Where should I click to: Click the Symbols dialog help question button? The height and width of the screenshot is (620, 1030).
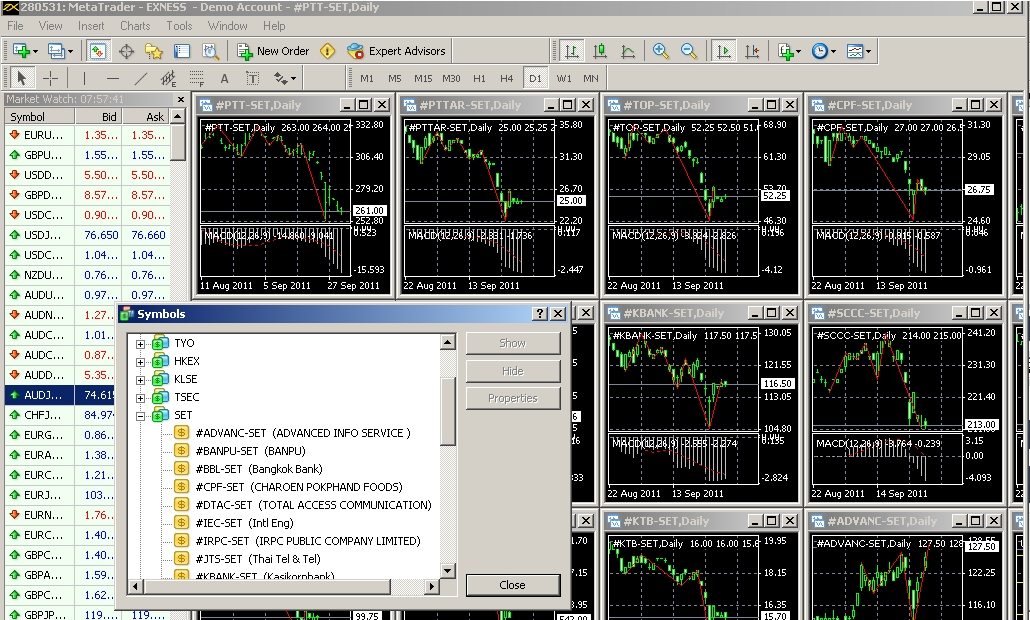pos(540,314)
